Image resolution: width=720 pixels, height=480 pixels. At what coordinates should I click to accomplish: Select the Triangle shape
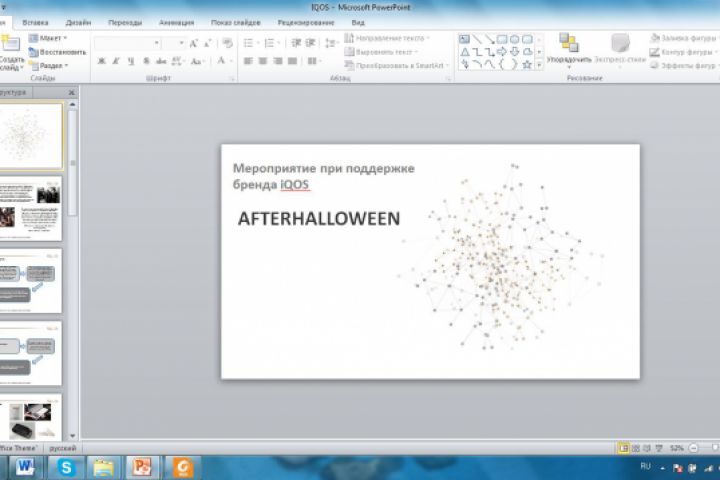tap(465, 52)
